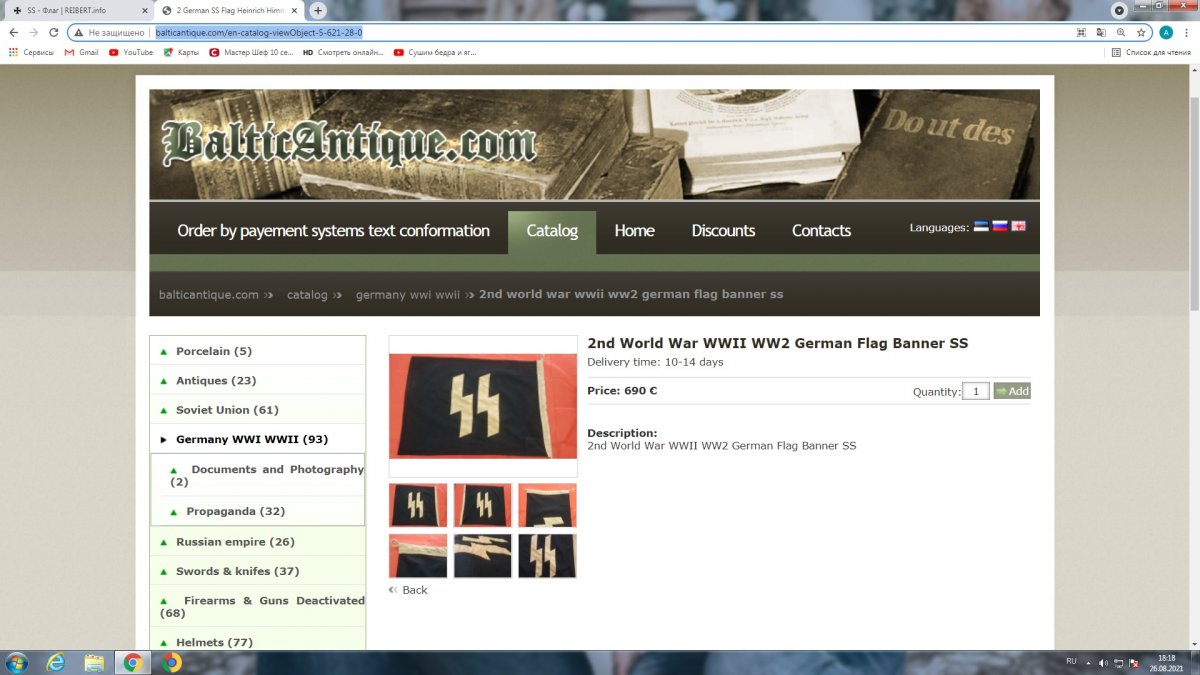1200x675 pixels.
Task: Click the balticantique.com breadcrumb
Action: [x=209, y=294]
